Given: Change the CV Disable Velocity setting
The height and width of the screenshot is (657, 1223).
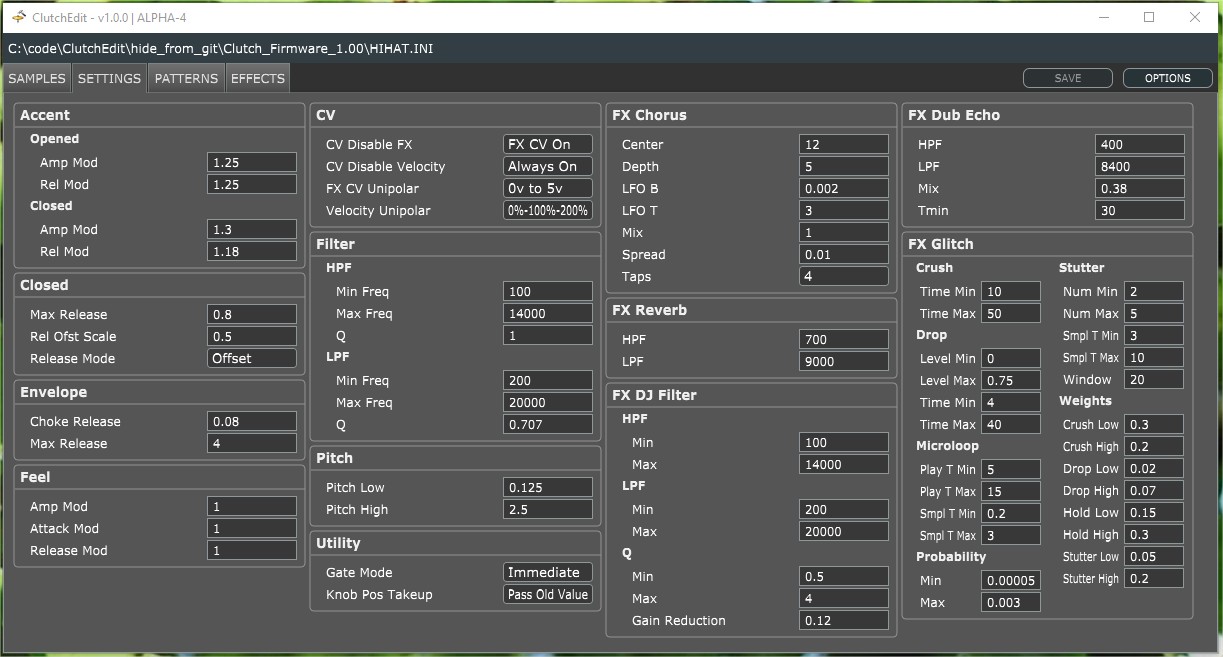Looking at the screenshot, I should [x=547, y=166].
